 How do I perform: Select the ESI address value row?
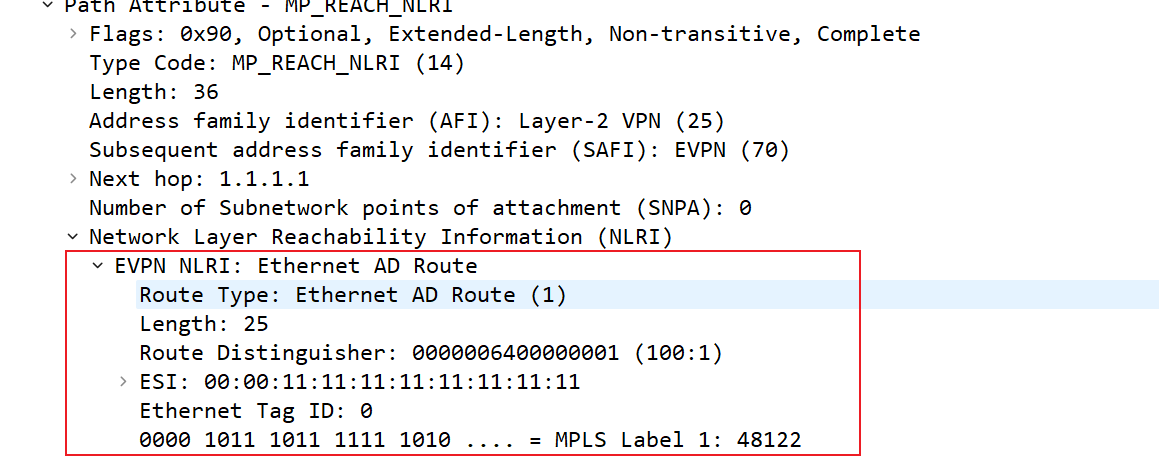[360, 382]
